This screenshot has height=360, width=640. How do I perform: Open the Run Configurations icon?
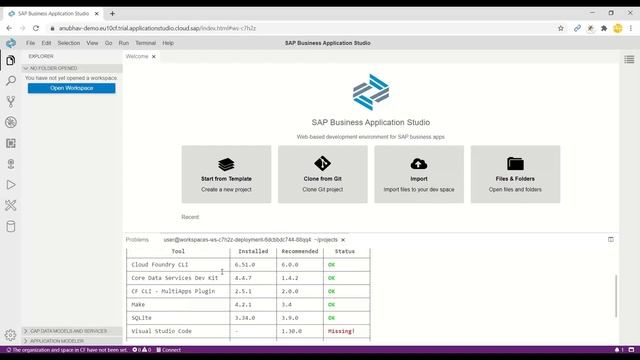[11, 164]
